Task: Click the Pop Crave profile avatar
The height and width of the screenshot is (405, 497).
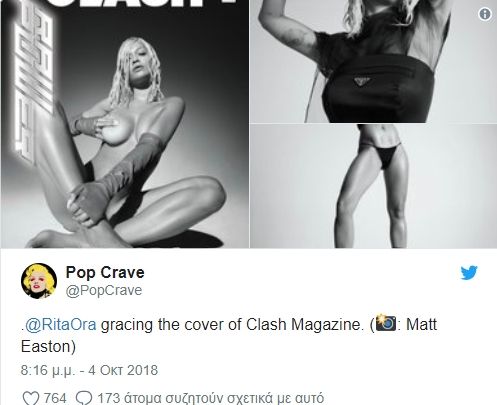Action: (x=39, y=281)
